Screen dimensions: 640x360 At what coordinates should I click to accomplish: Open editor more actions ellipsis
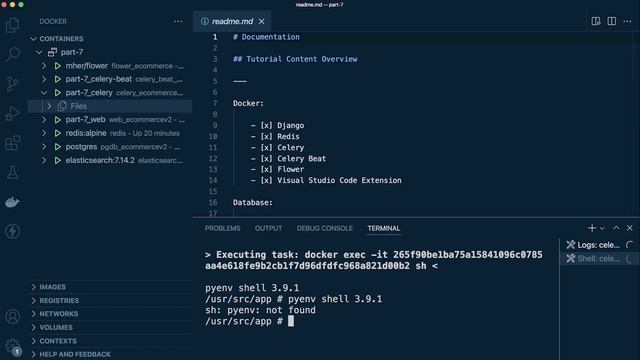tap(627, 21)
